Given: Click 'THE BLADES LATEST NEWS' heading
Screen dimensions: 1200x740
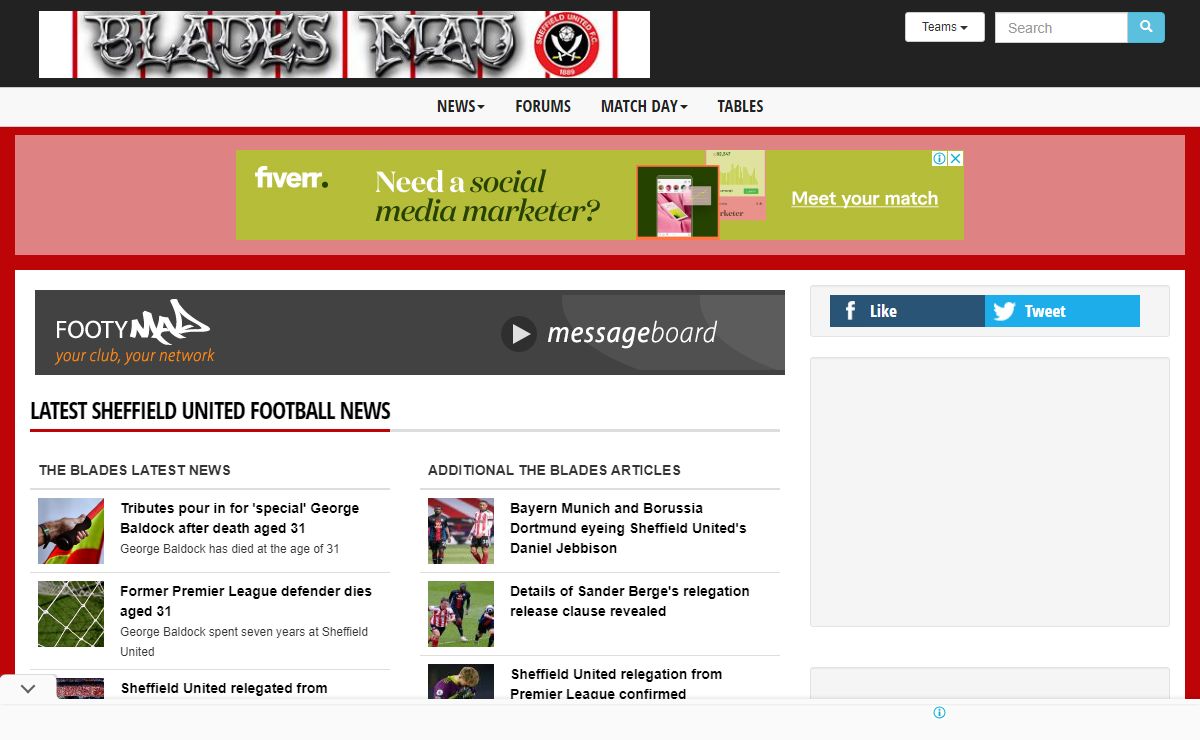Looking at the screenshot, I should point(135,470).
